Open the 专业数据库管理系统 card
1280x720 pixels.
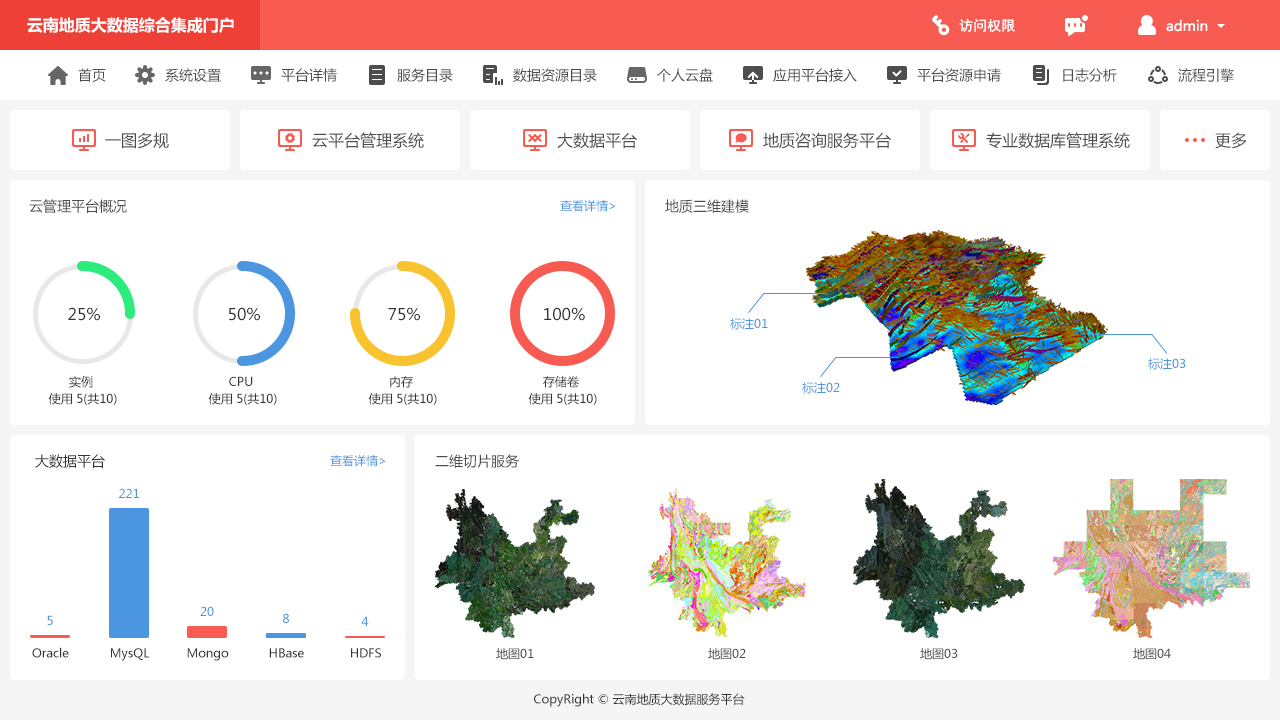1040,140
